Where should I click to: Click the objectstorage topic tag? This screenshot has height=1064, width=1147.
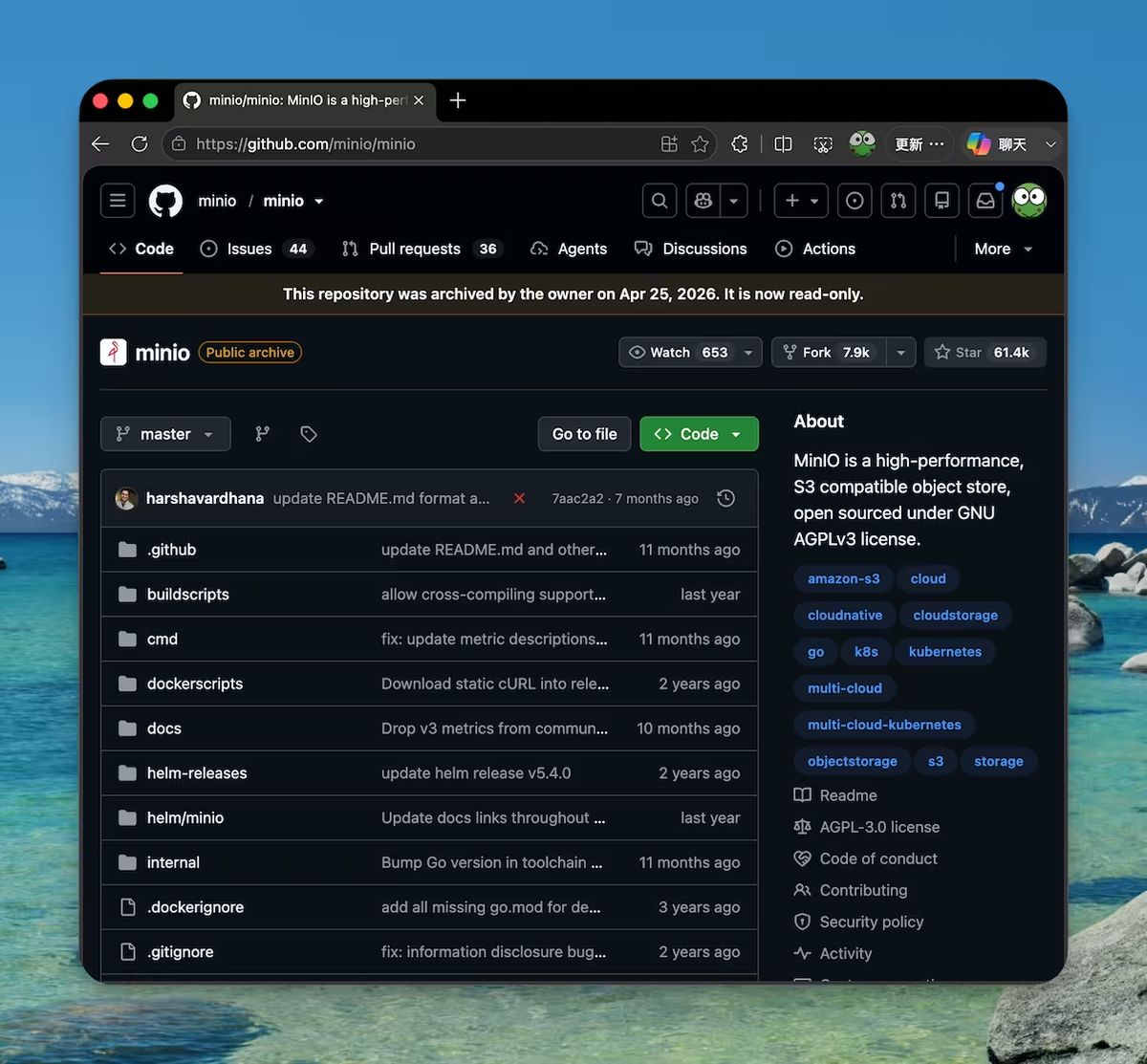click(x=853, y=761)
